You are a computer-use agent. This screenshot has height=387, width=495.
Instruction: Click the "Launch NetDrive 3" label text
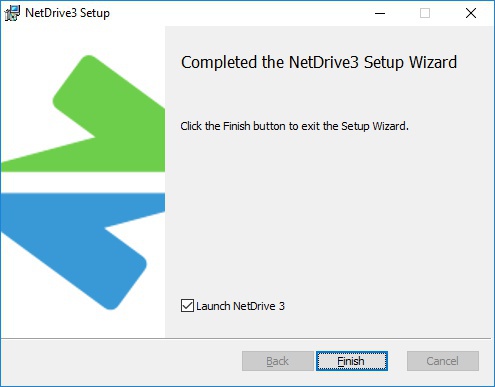[240, 306]
